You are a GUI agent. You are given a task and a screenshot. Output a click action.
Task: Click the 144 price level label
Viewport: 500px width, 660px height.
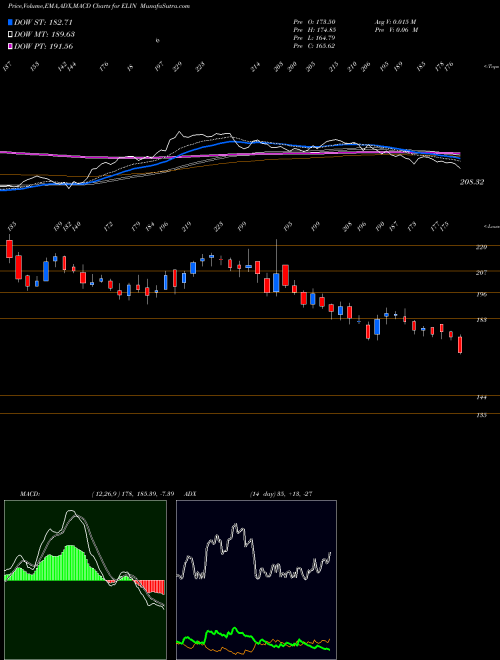coord(481,397)
